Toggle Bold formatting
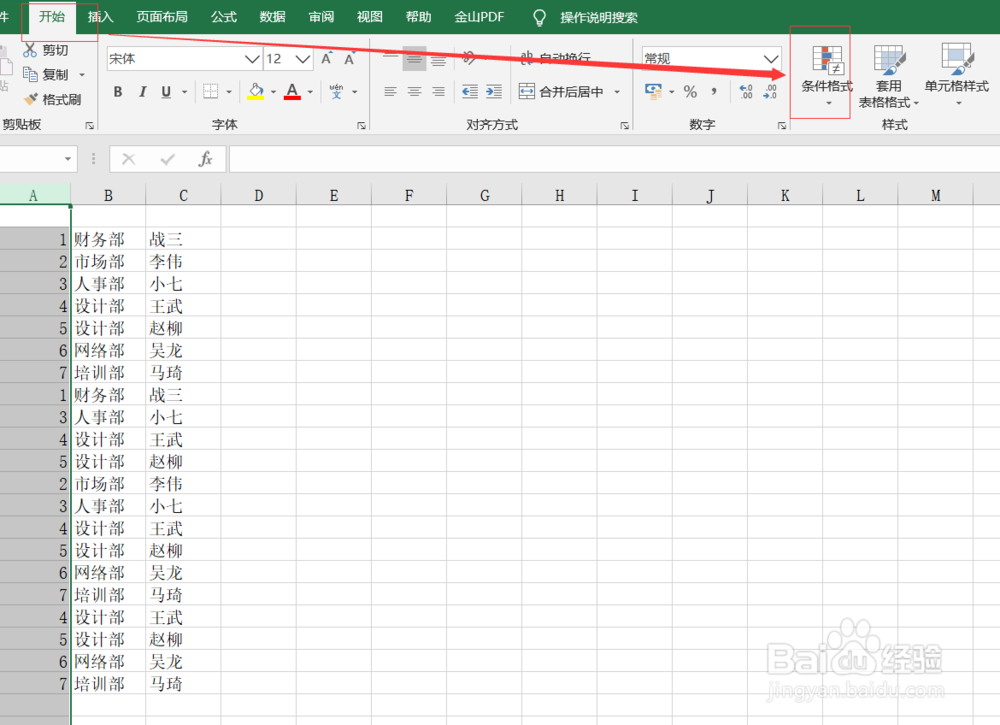The width and height of the screenshot is (1000, 725). pos(118,92)
